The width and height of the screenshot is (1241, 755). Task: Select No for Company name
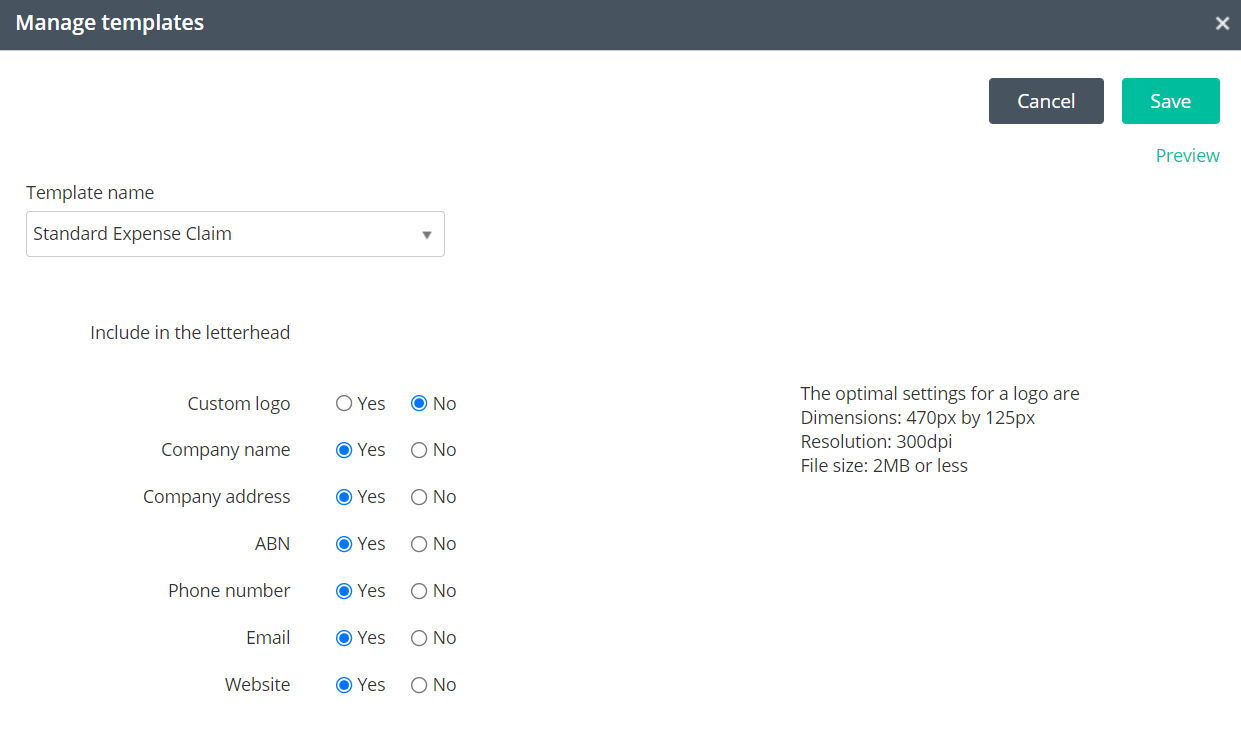[419, 450]
